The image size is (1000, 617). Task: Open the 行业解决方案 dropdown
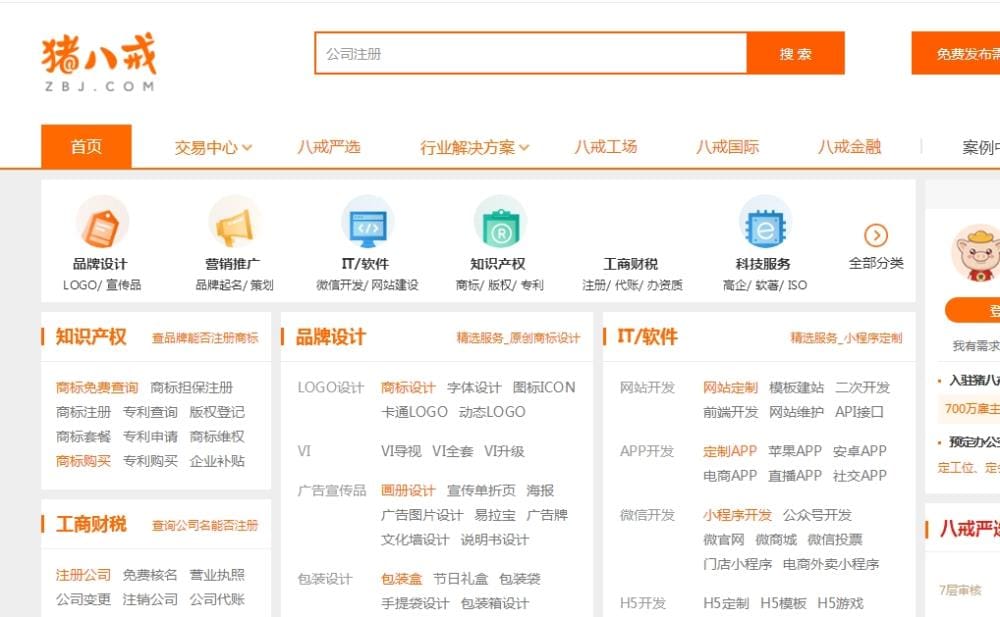[x=471, y=145]
